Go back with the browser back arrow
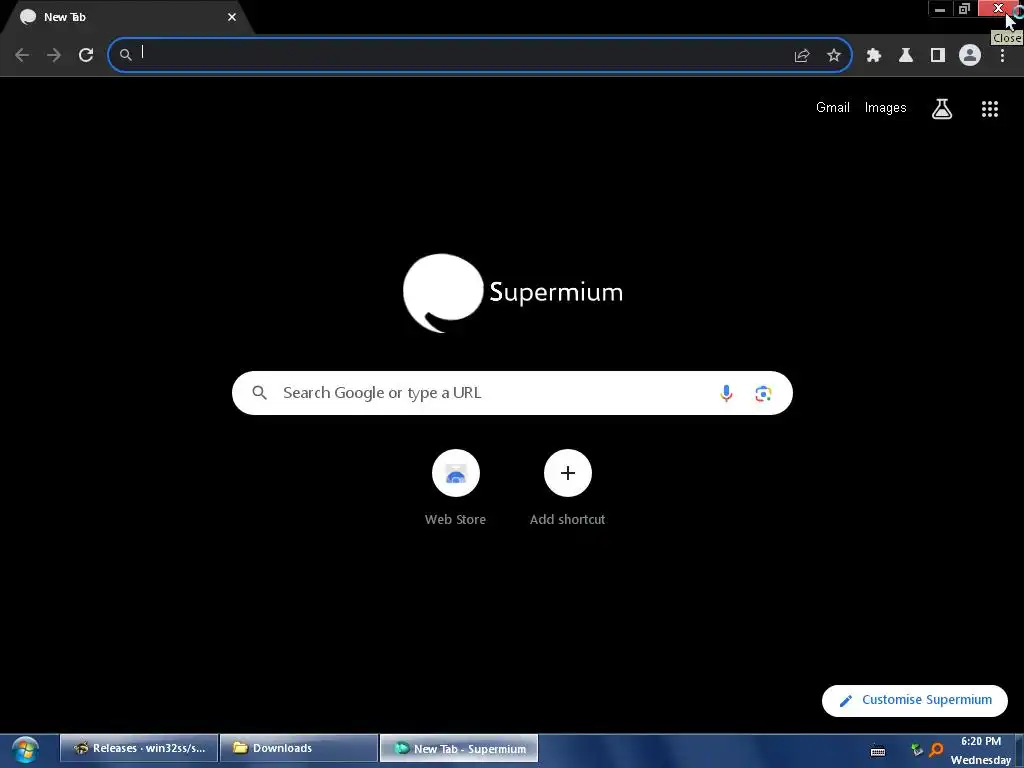This screenshot has width=1024, height=768. coord(22,55)
